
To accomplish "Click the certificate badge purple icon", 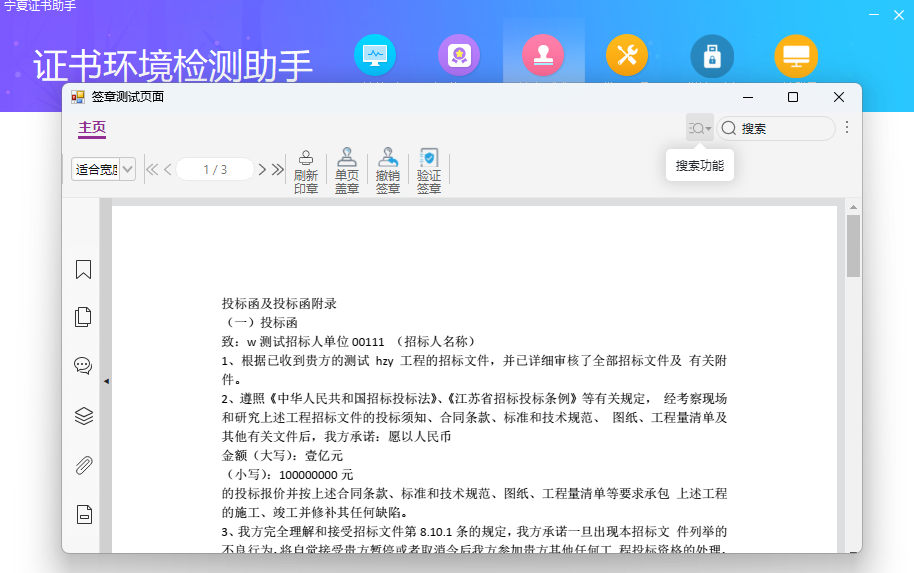I will point(459,55).
